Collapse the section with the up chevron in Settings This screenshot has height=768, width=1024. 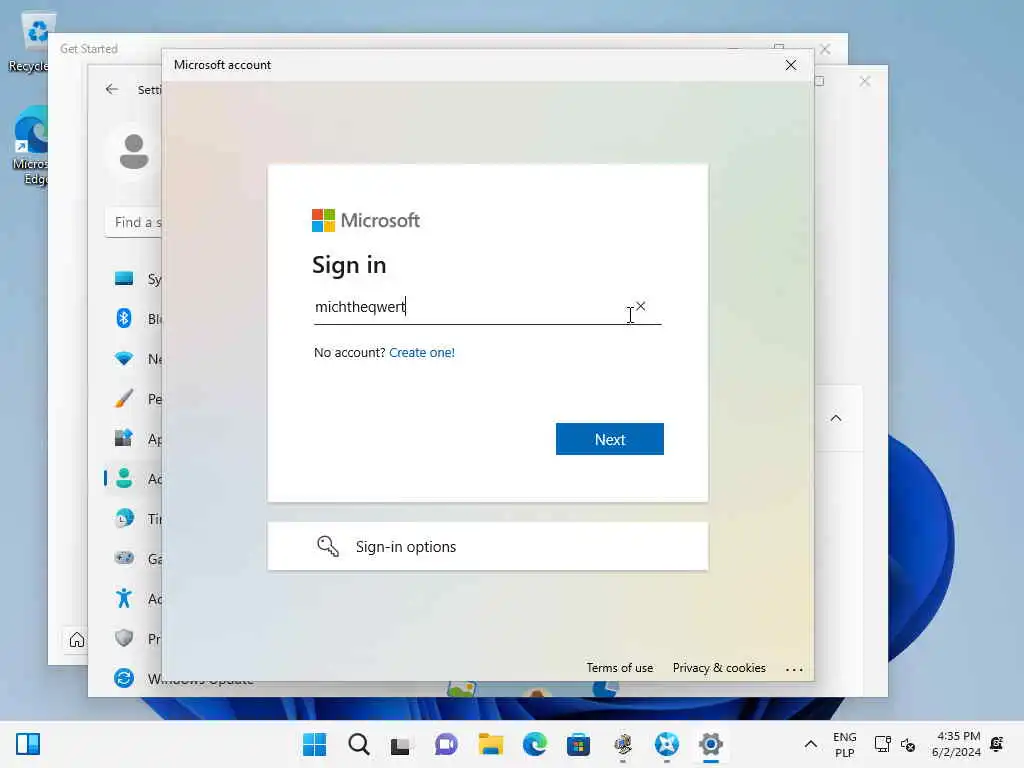click(836, 418)
